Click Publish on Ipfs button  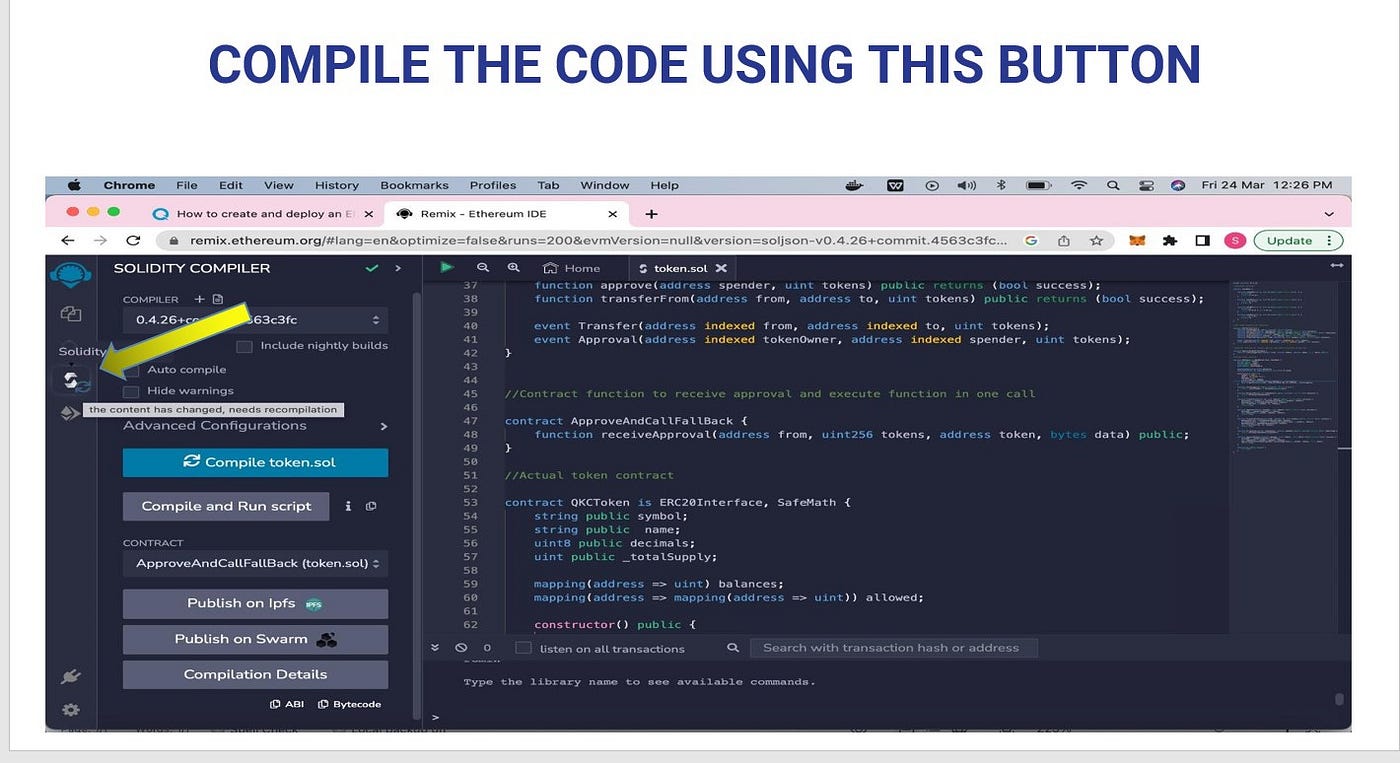pos(255,603)
